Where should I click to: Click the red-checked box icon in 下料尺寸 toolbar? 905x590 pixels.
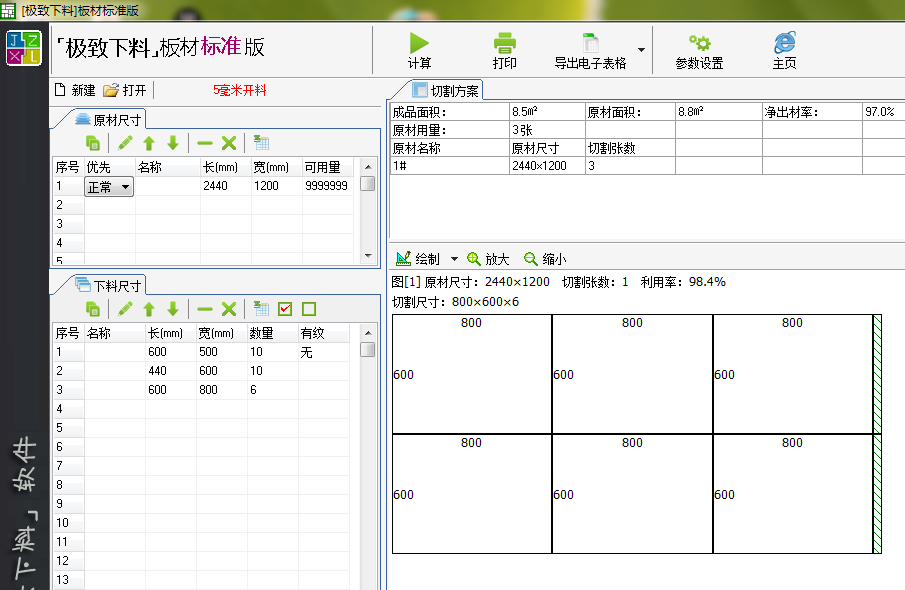click(x=285, y=309)
